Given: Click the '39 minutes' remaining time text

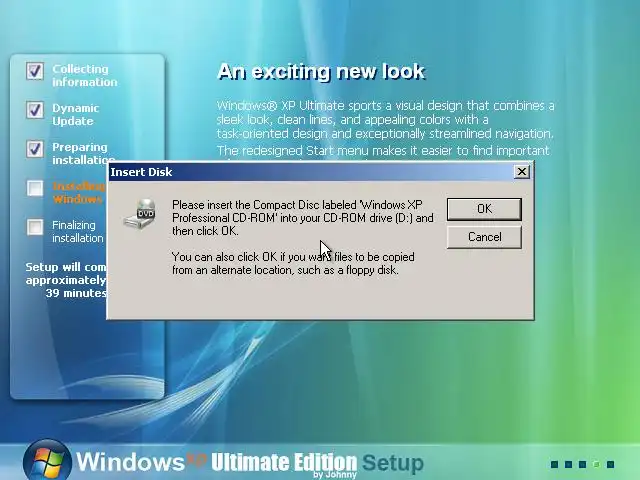Looking at the screenshot, I should (x=76, y=293).
